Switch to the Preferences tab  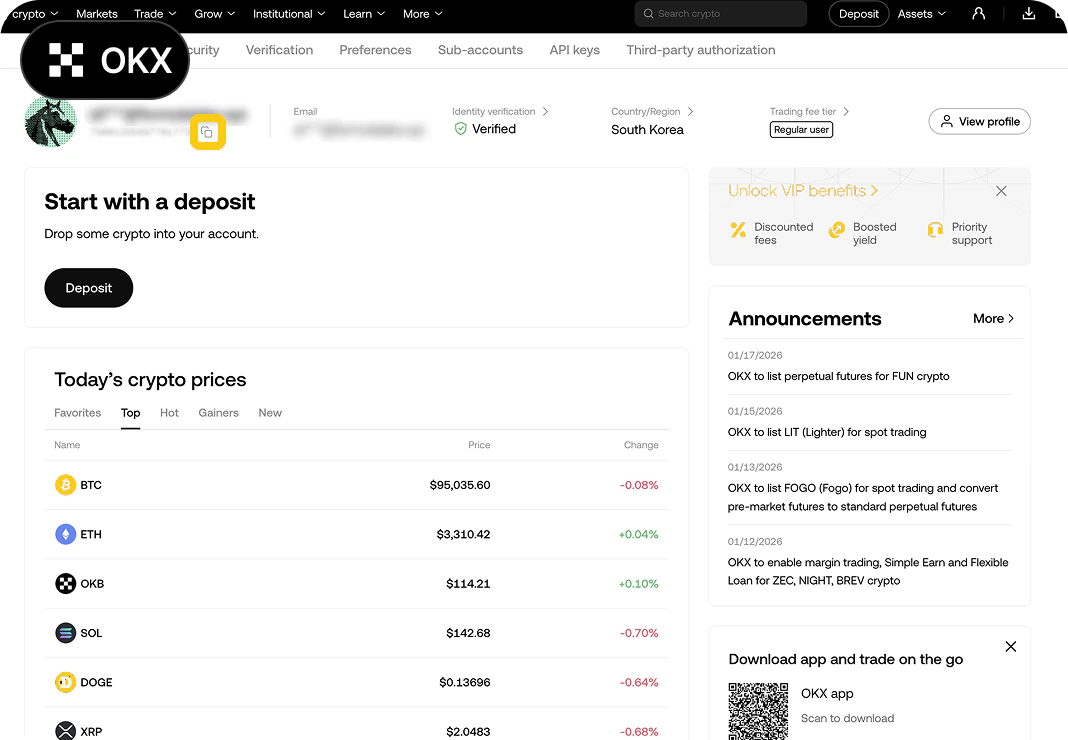pos(375,50)
